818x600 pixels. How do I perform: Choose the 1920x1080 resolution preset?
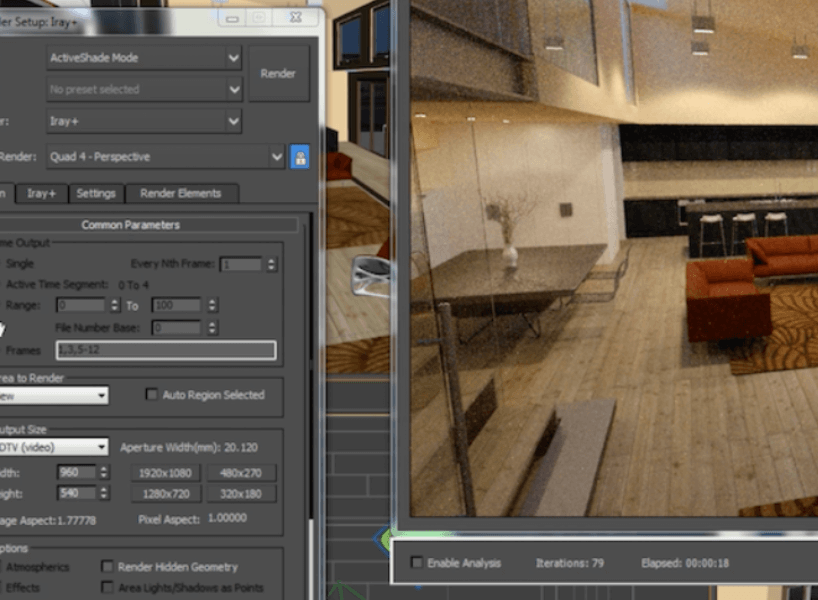(x=165, y=473)
